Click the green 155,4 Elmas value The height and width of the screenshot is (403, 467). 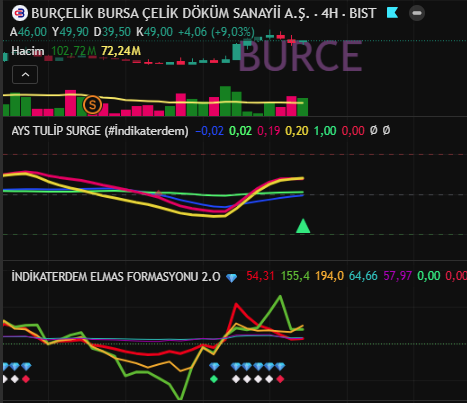[x=295, y=276]
